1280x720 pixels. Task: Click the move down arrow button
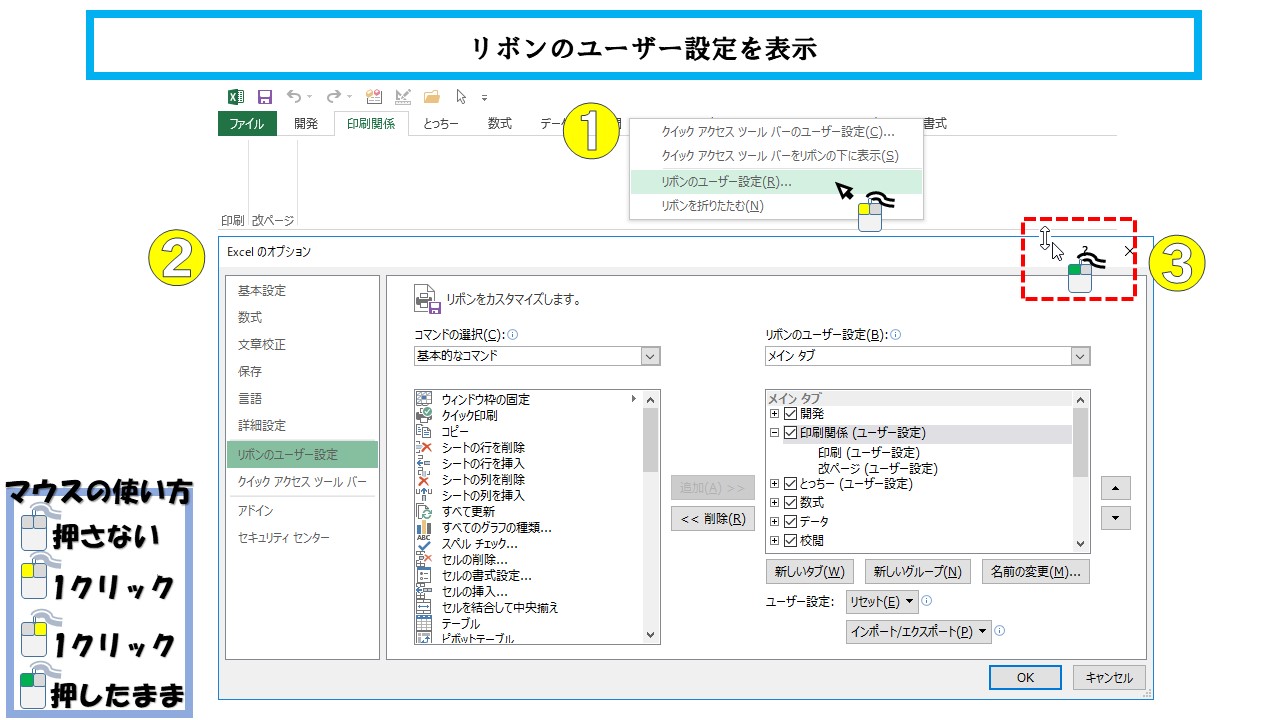pos(1116,518)
